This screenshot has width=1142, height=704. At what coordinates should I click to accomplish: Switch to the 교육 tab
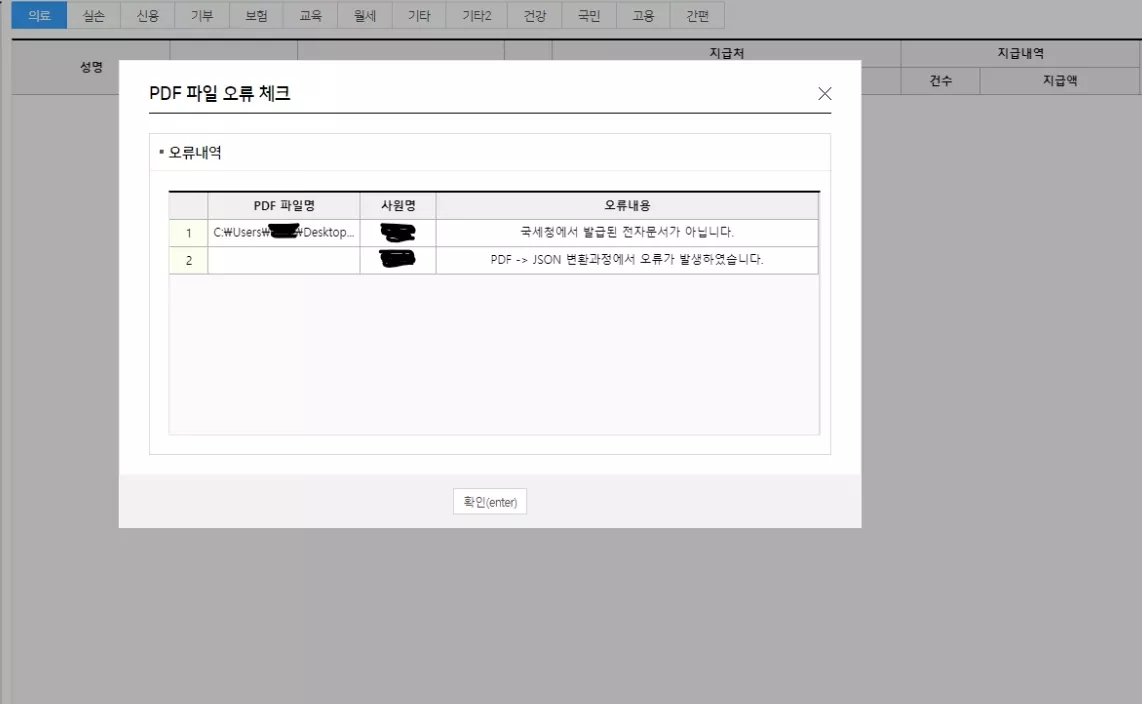coord(310,15)
